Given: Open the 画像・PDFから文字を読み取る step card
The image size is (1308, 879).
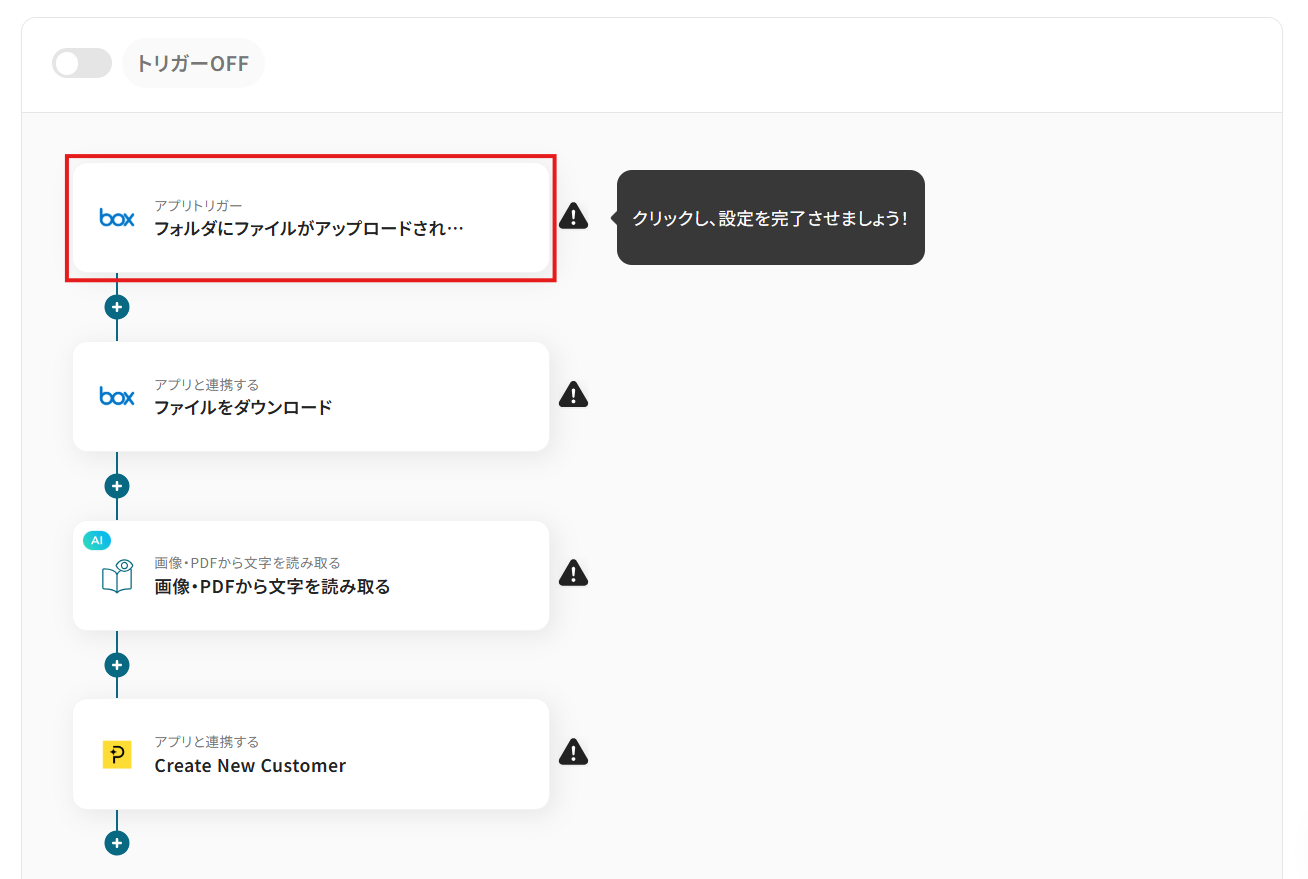Looking at the screenshot, I should click(311, 575).
